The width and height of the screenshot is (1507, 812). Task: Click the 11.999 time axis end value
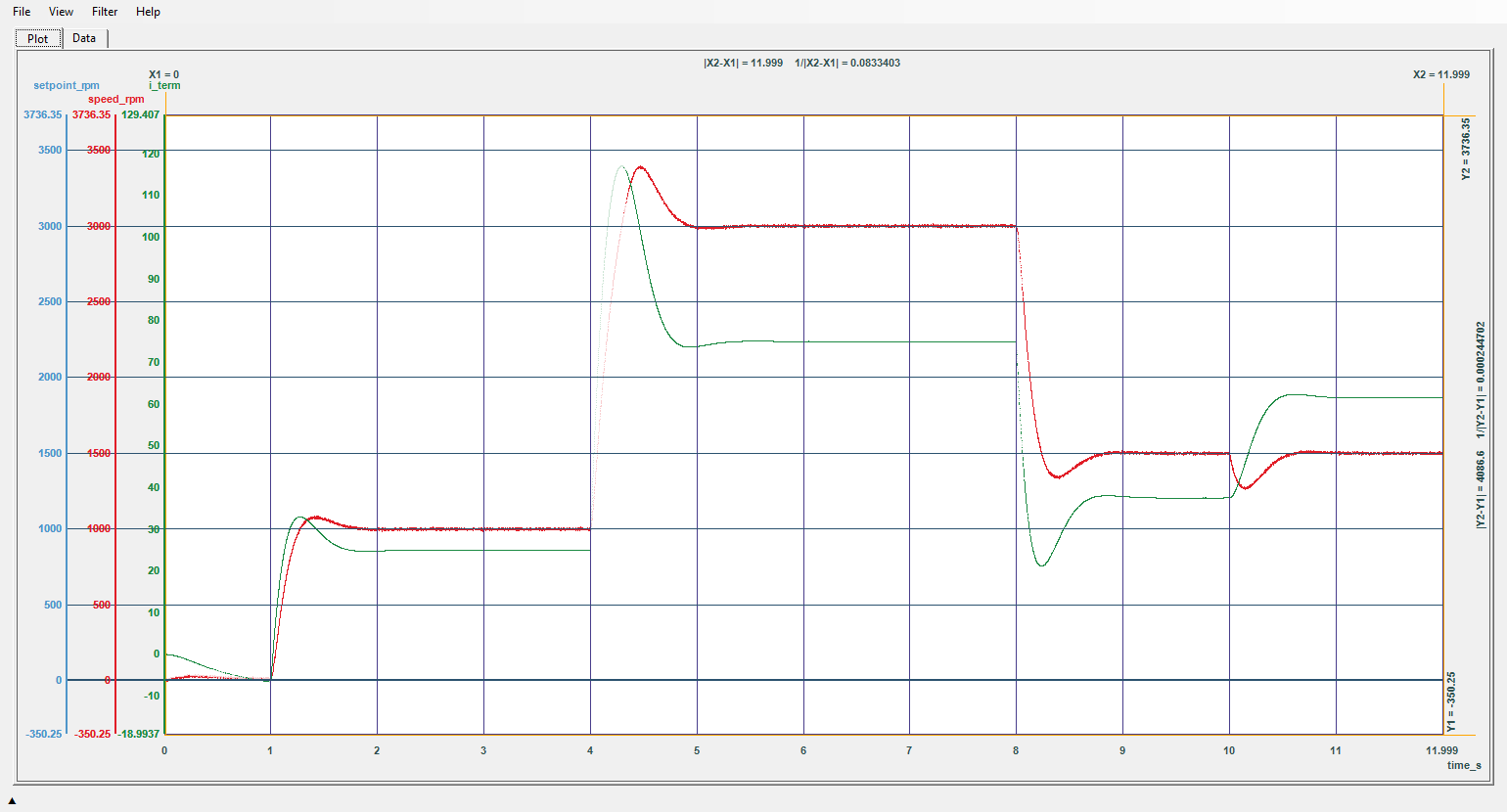point(1441,750)
